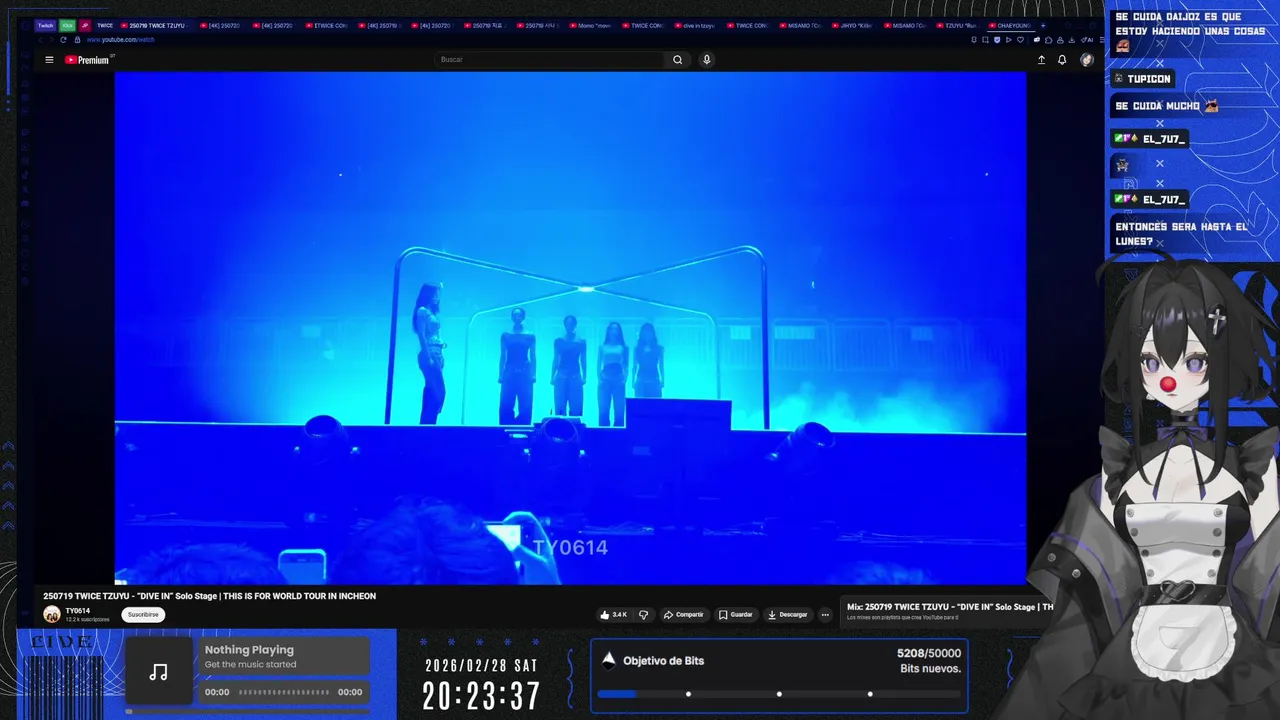
Task: Open the browser AI assistant icon
Action: (1087, 40)
